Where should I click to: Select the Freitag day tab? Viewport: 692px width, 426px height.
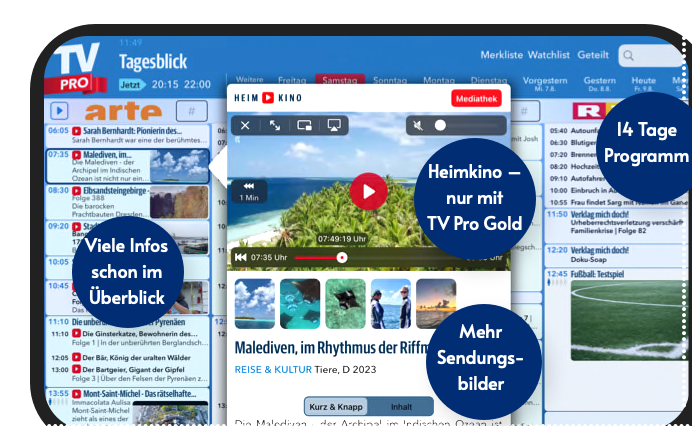[x=292, y=80]
